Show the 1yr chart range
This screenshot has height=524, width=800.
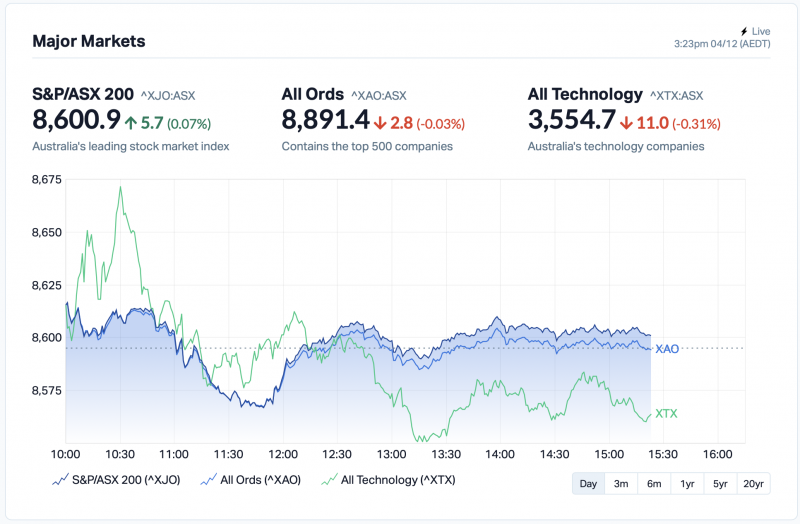pos(687,484)
